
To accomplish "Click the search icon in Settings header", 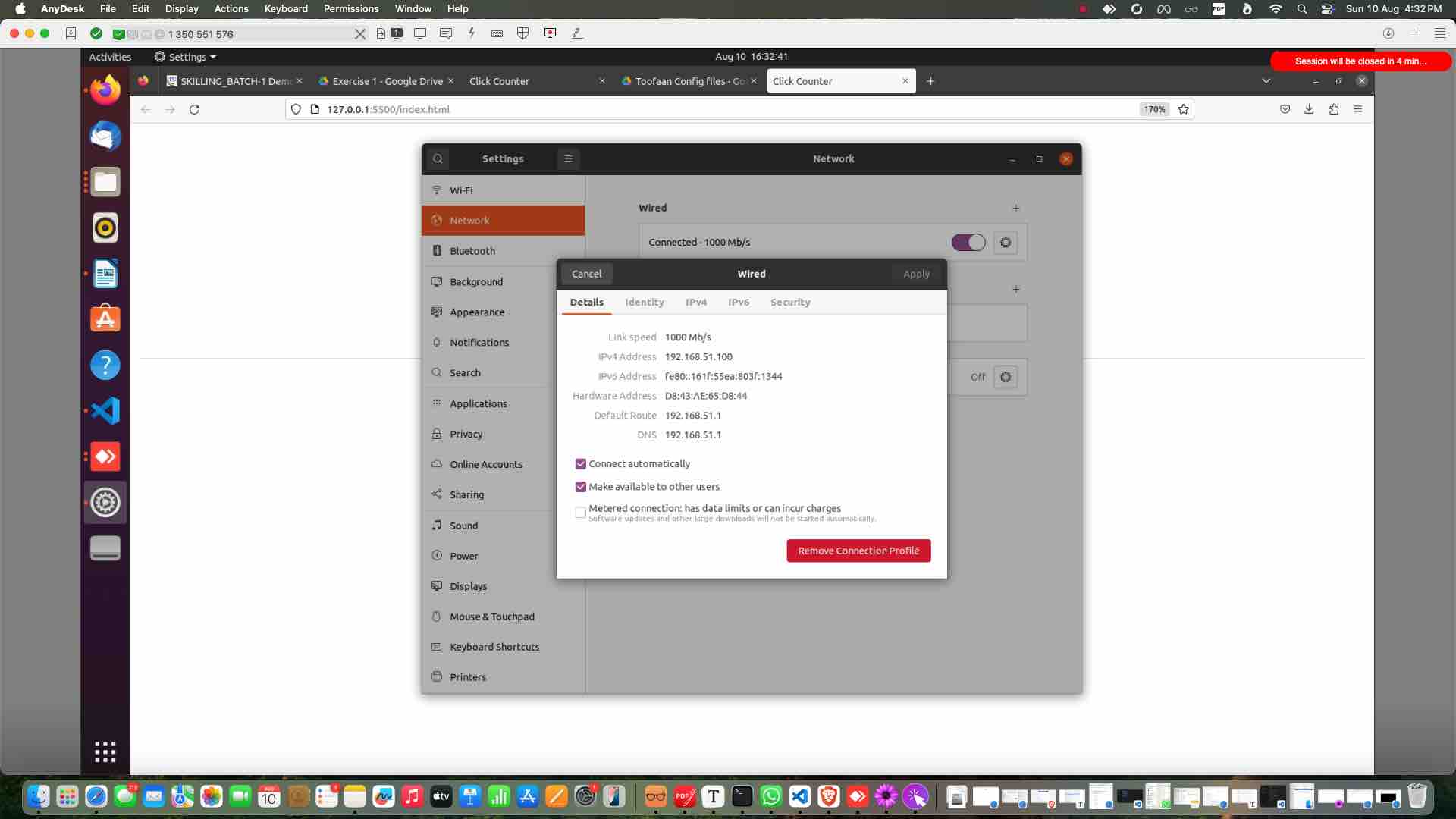I will point(438,158).
